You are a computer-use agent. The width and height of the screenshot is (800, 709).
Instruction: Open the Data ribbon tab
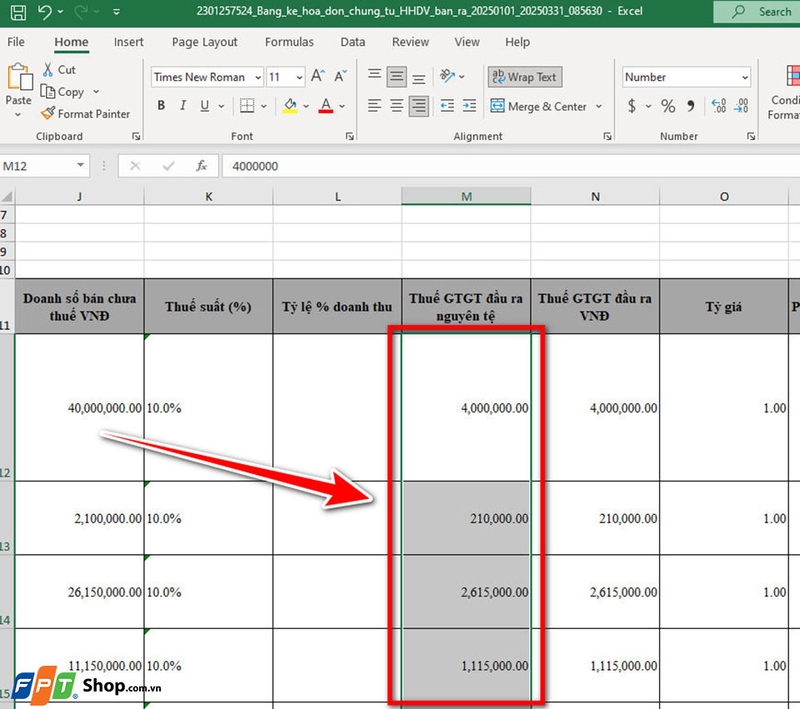coord(352,42)
